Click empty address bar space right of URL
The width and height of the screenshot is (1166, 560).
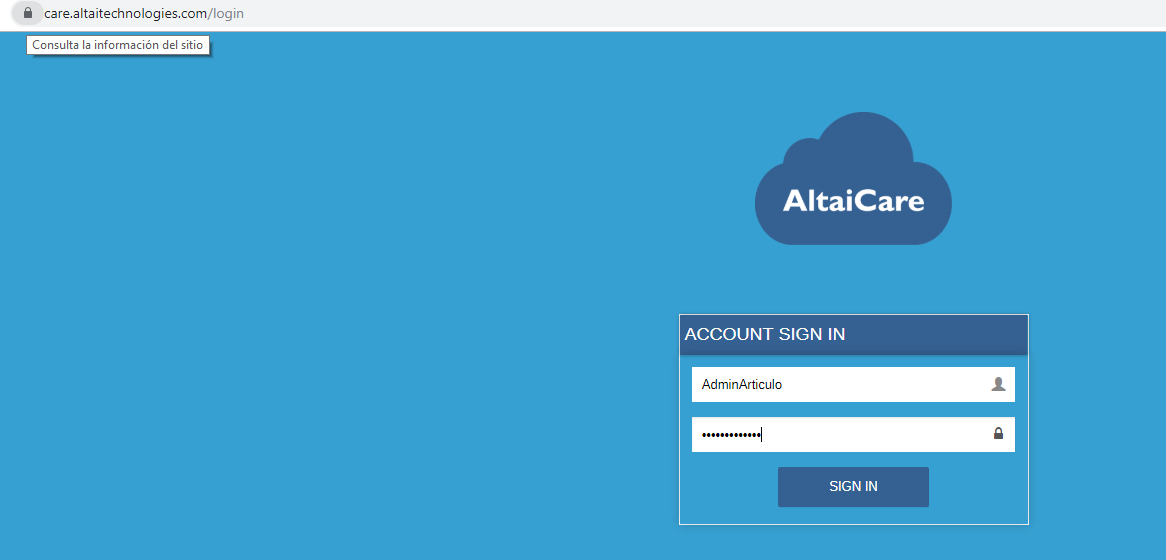669,13
